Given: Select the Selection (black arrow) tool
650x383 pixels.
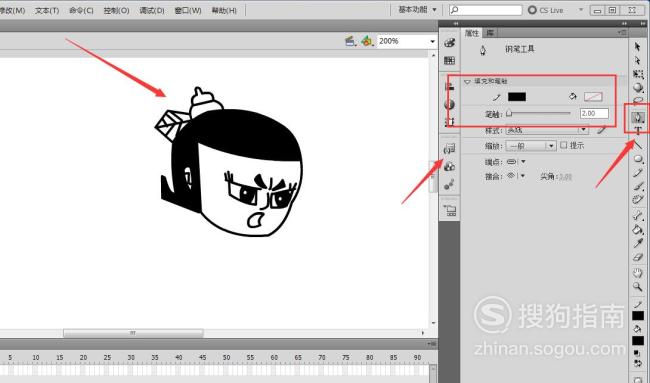Looking at the screenshot, I should (638, 46).
